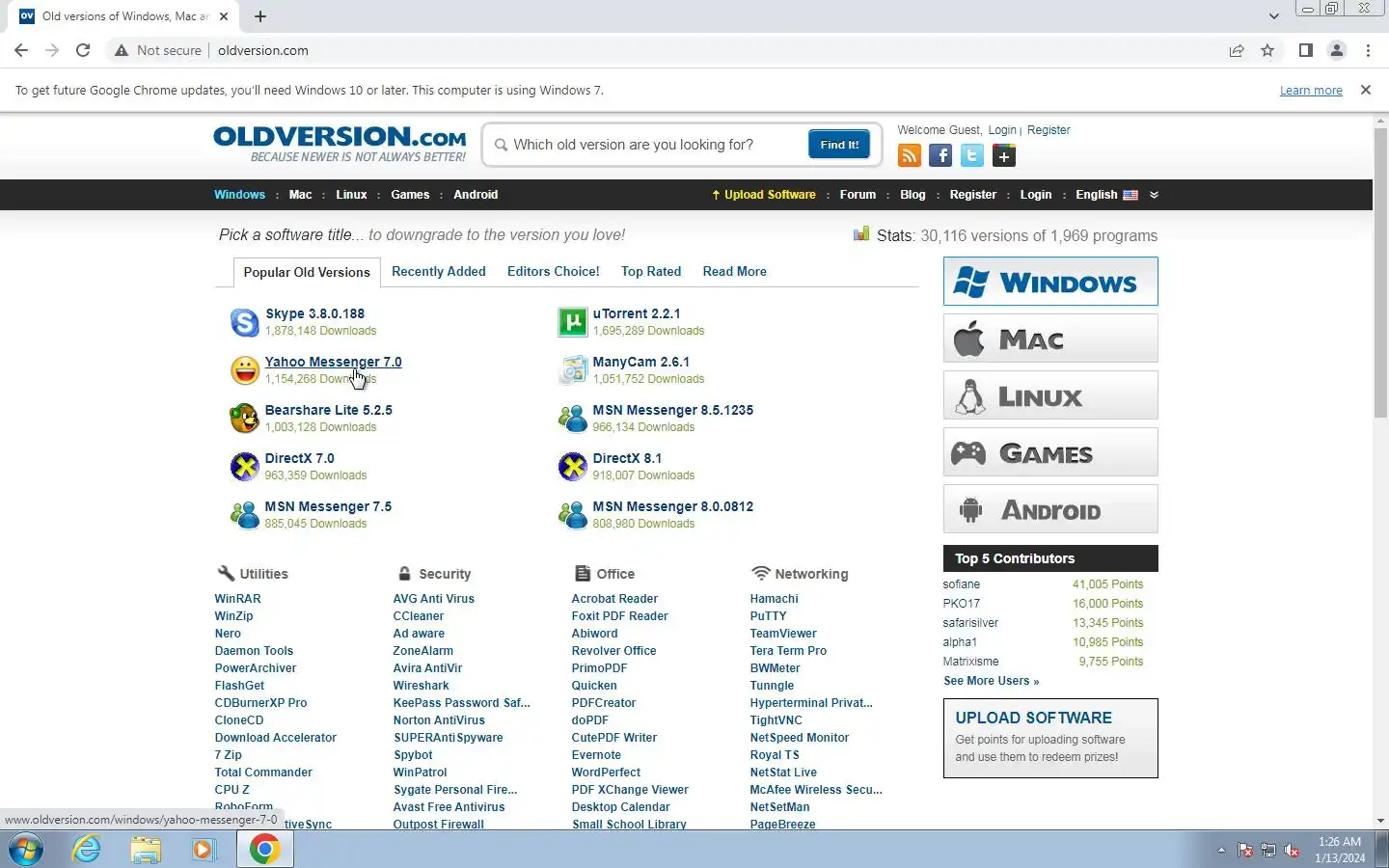
Task: Switch to the Recently Added tab
Action: point(439,271)
